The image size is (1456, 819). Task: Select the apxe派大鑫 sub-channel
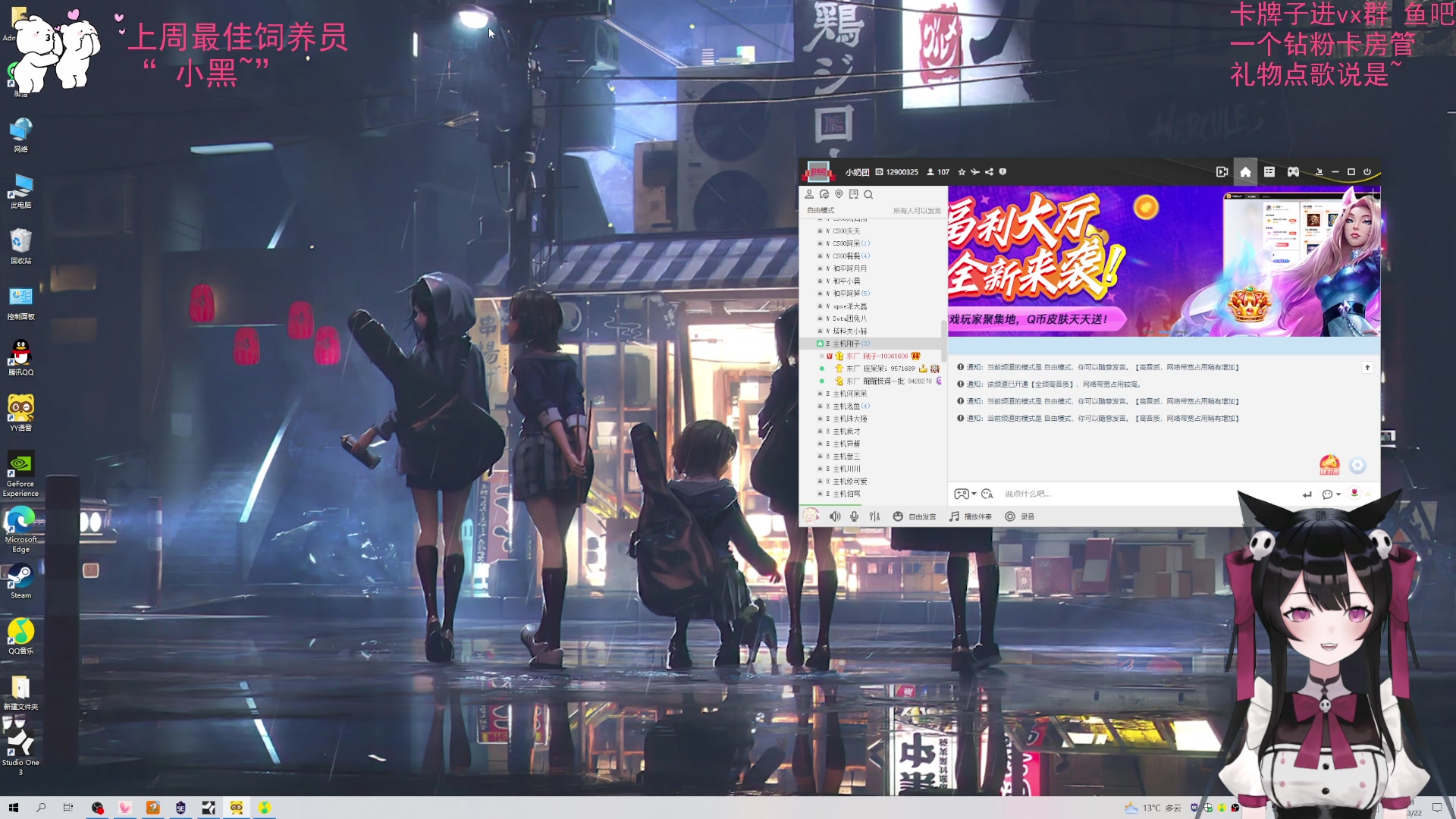coord(849,306)
